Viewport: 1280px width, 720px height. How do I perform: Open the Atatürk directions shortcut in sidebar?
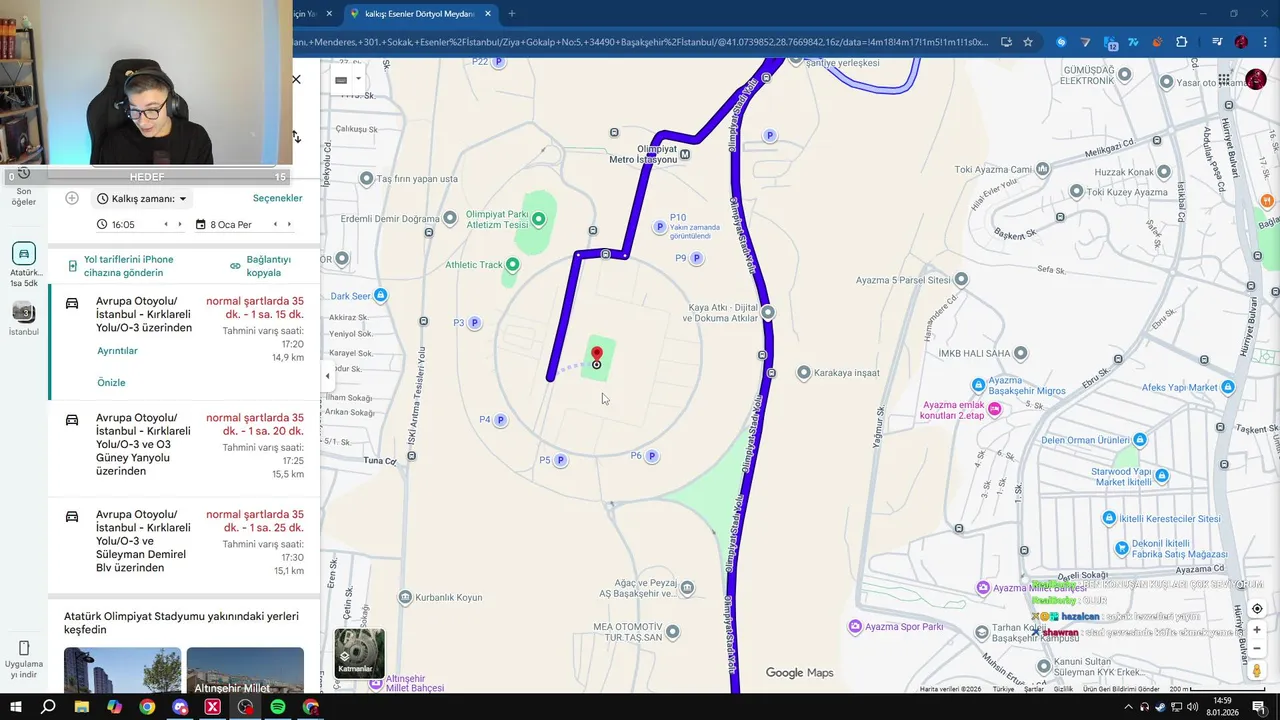point(24,254)
